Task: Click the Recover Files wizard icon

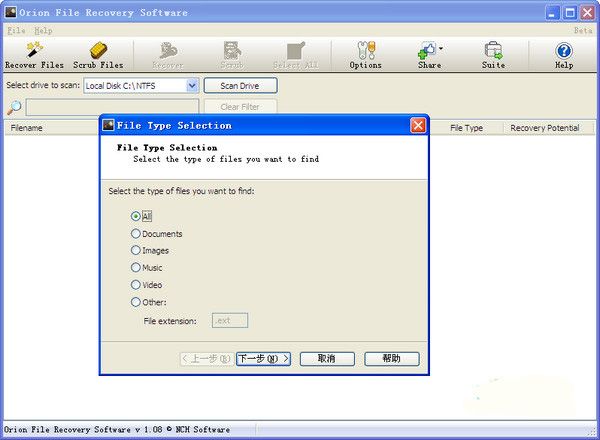Action: click(x=34, y=50)
